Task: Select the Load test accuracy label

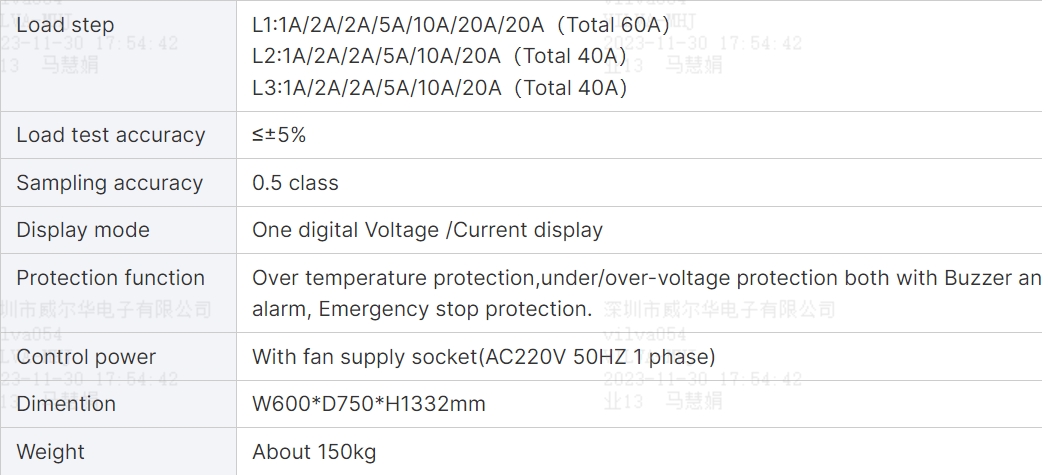Action: [x=111, y=135]
